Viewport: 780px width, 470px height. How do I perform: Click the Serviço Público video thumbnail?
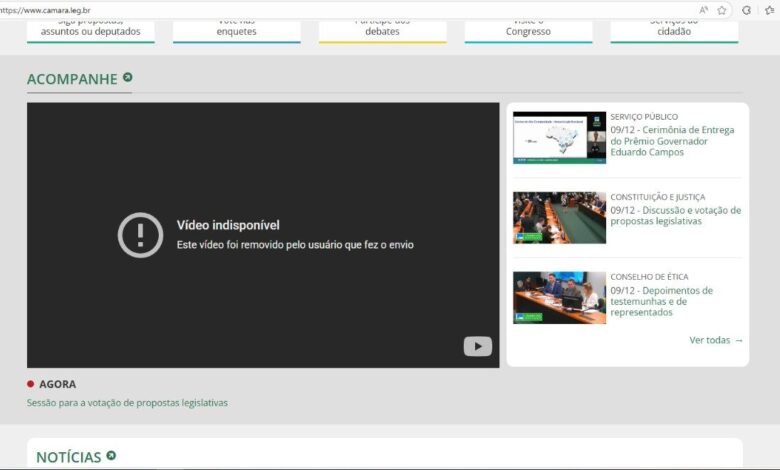(559, 138)
